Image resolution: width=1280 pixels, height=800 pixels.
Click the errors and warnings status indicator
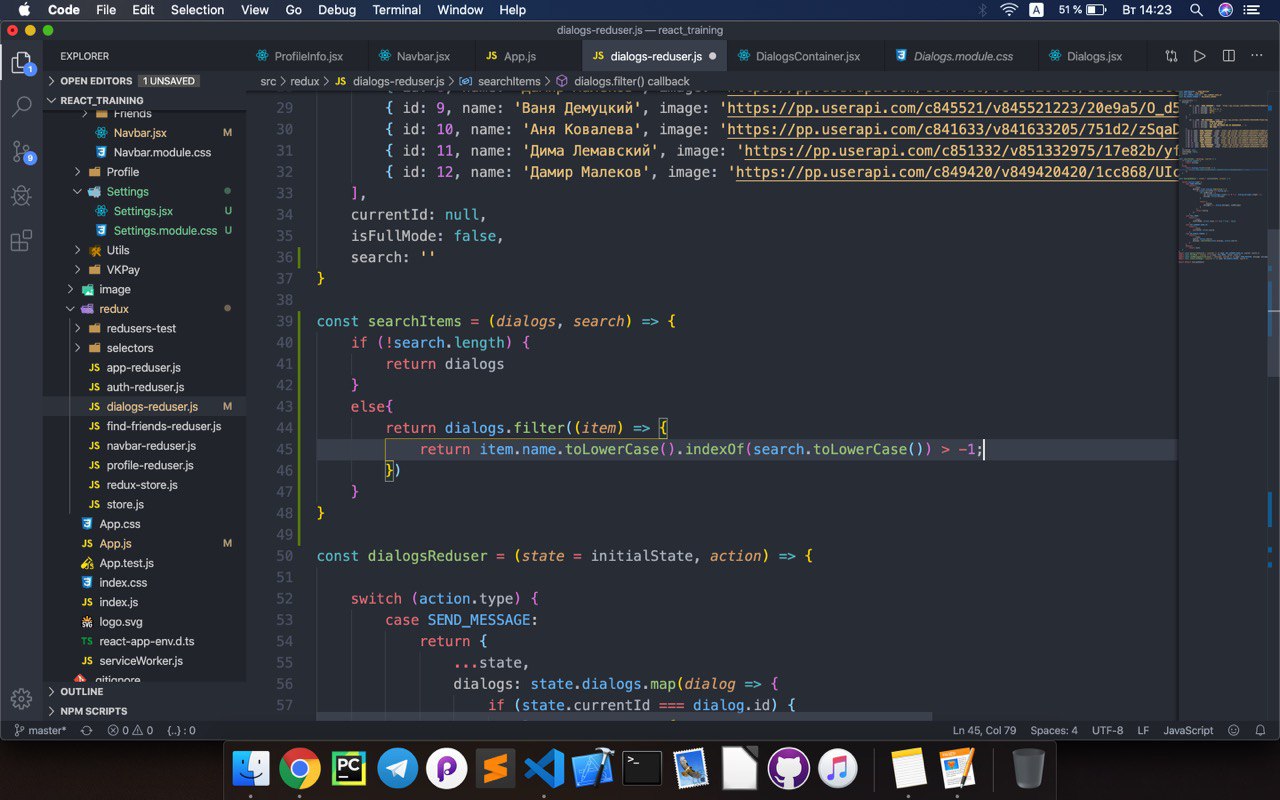click(130, 730)
